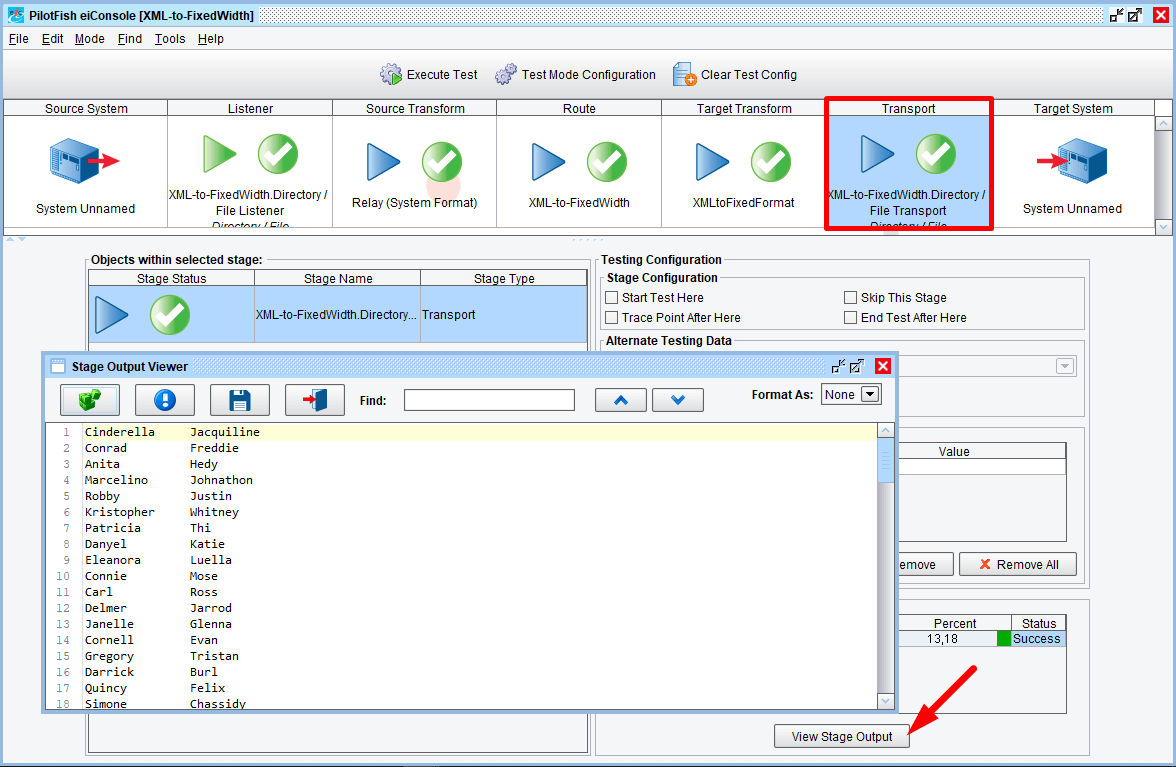Select the Source System server icon
This screenshot has height=767, width=1176.
(85, 160)
